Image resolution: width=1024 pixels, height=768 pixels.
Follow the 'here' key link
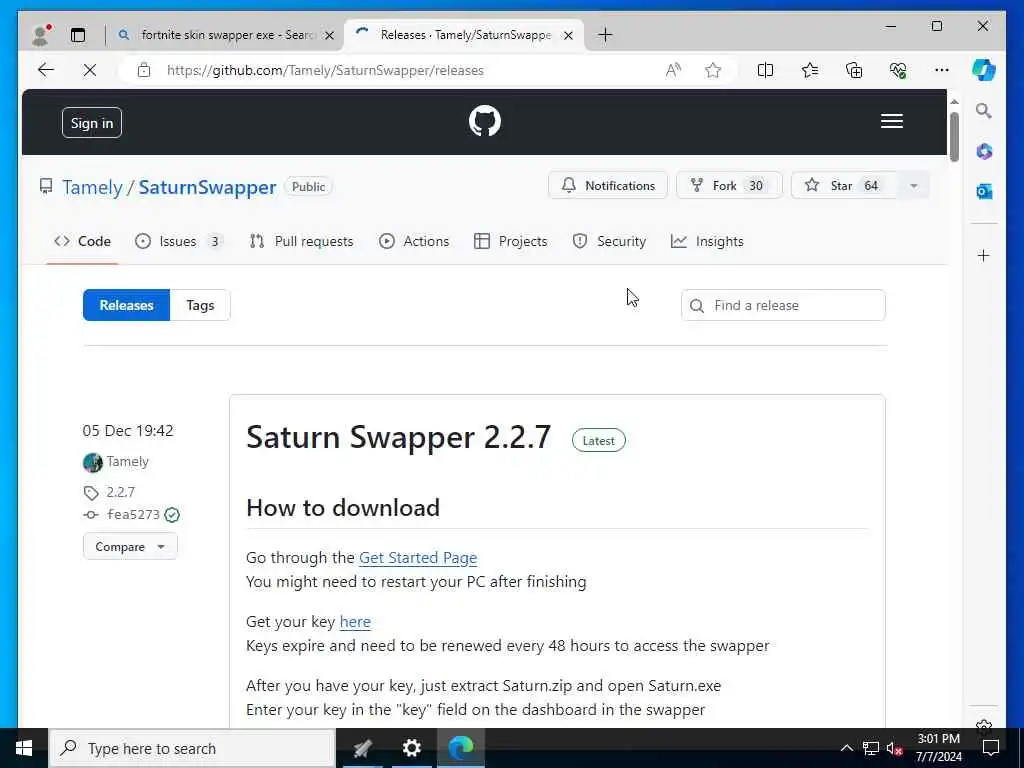click(355, 622)
